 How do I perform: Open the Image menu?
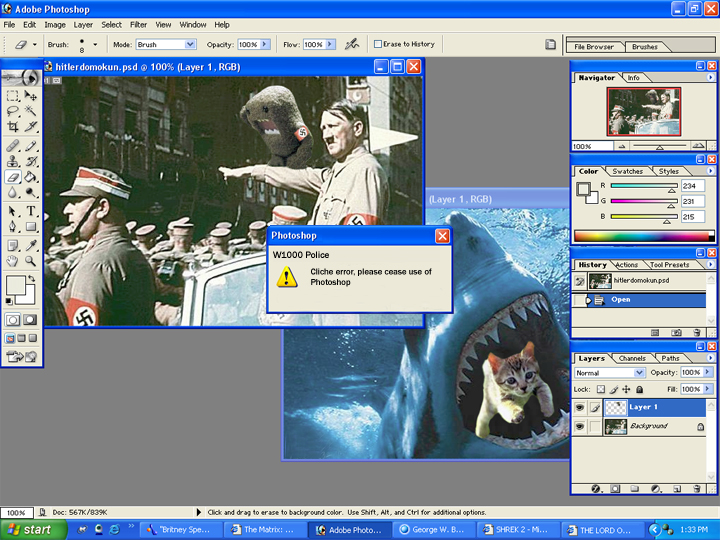pos(55,25)
